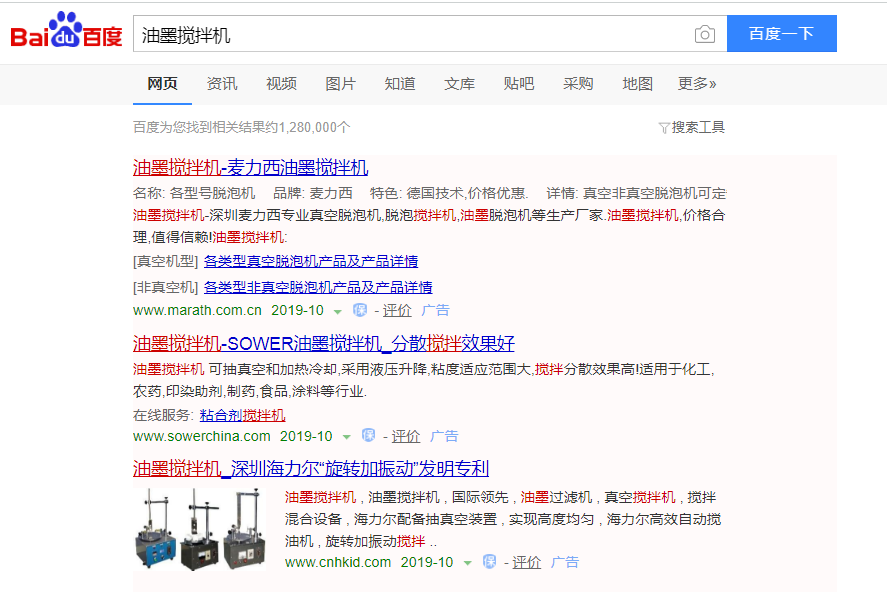
Task: Open the 地图 tab
Action: click(x=638, y=84)
